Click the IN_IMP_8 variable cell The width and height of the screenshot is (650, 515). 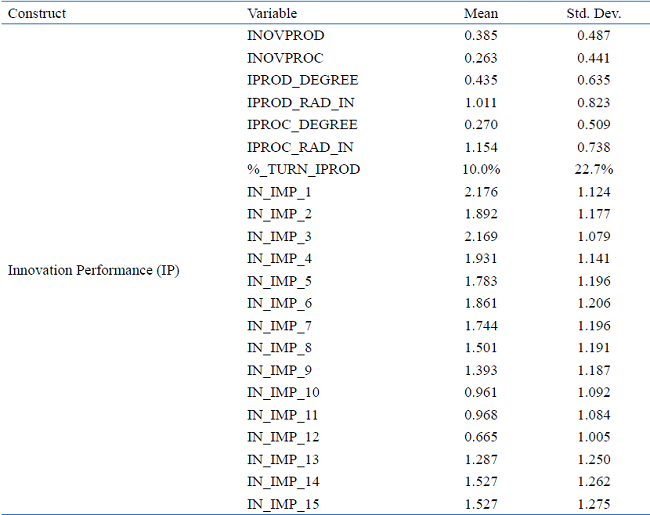[x=279, y=347]
